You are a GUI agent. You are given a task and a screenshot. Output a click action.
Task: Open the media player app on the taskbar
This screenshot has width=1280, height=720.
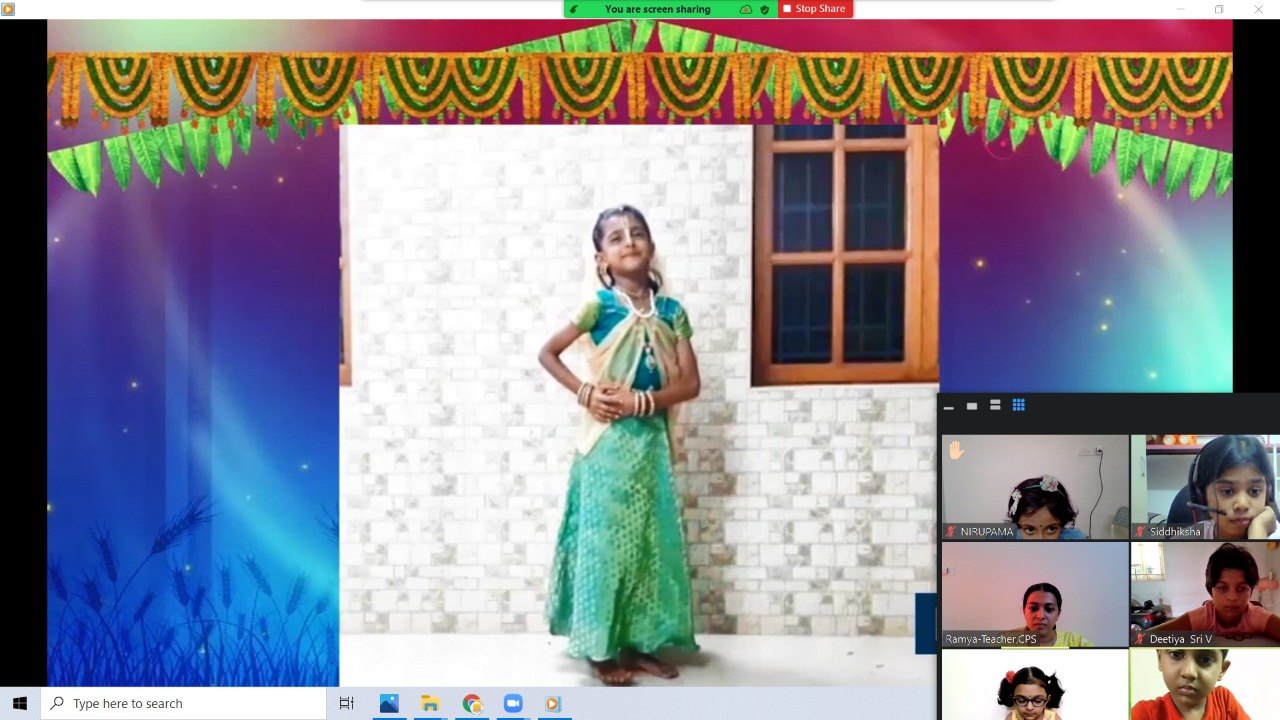point(553,704)
